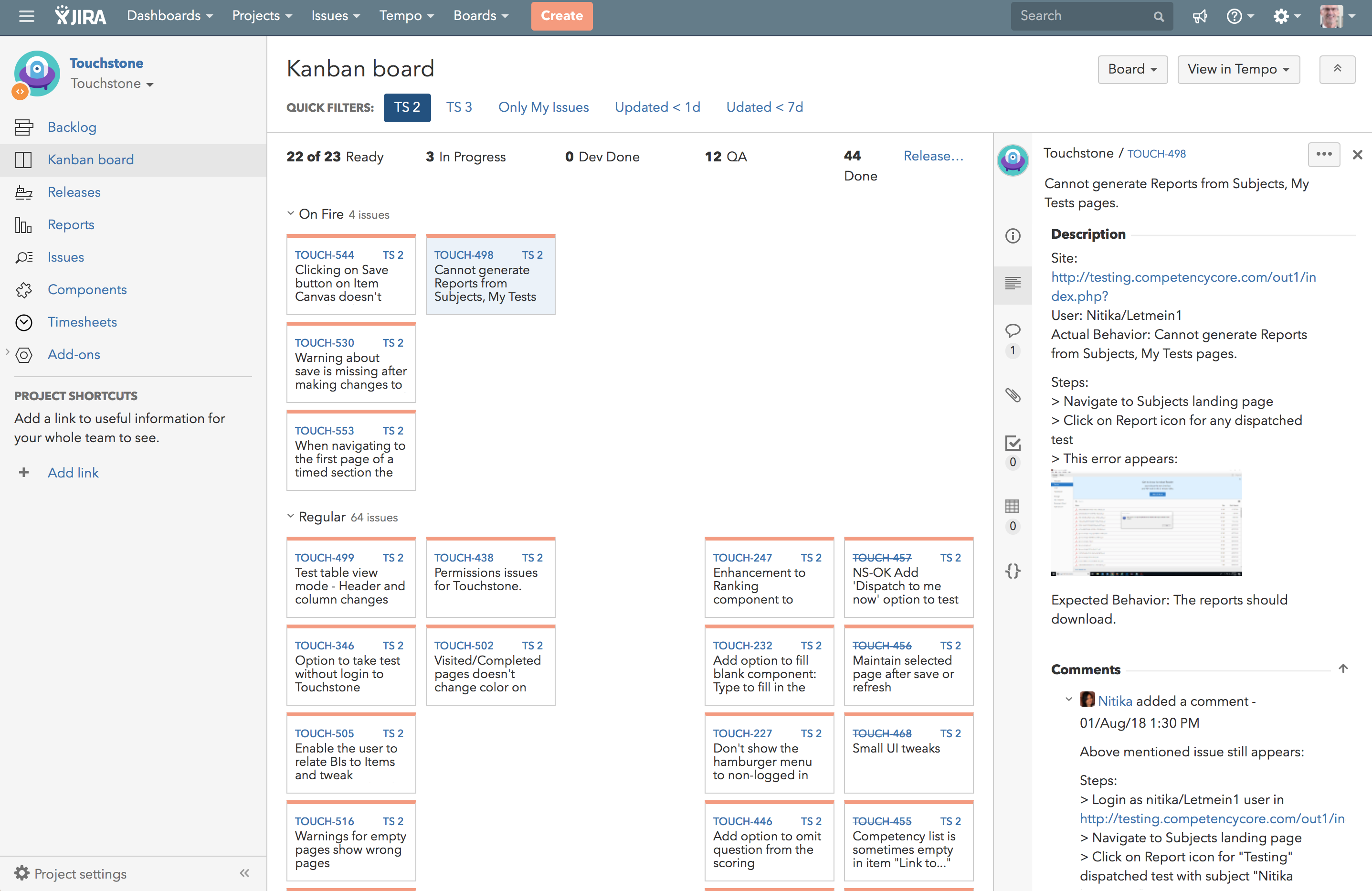
Task: Open the issue actions ellipsis menu
Action: point(1324,154)
